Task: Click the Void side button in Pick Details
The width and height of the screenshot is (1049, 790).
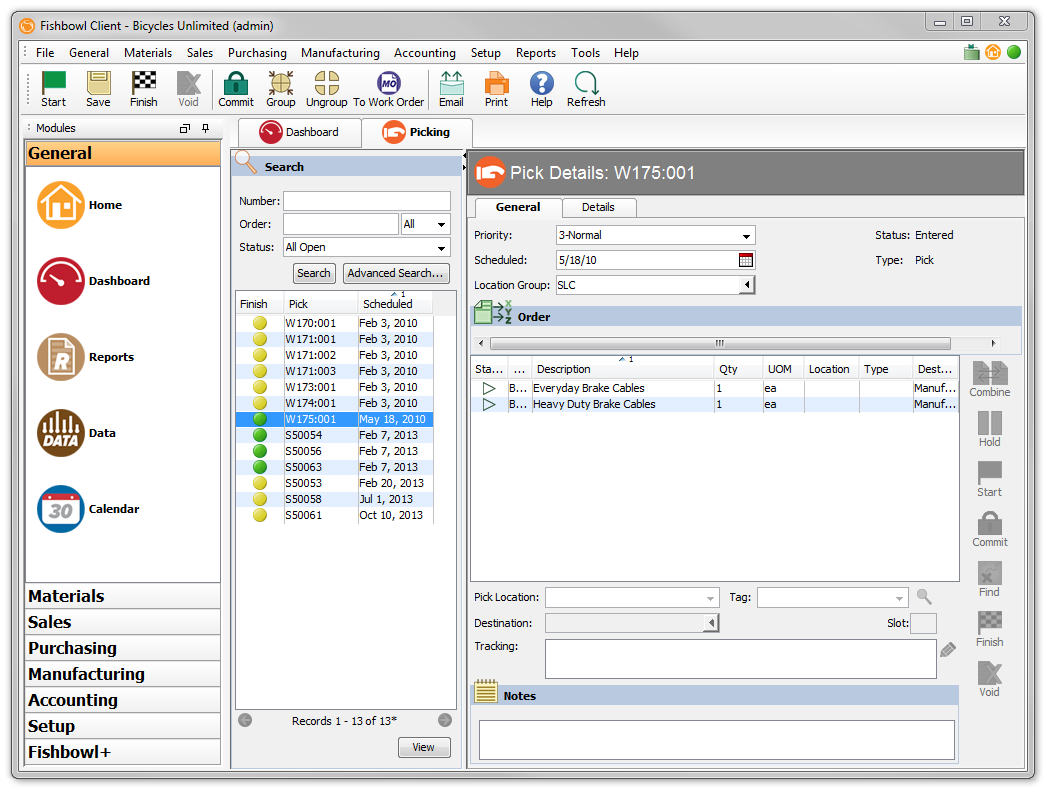Action: click(990, 679)
